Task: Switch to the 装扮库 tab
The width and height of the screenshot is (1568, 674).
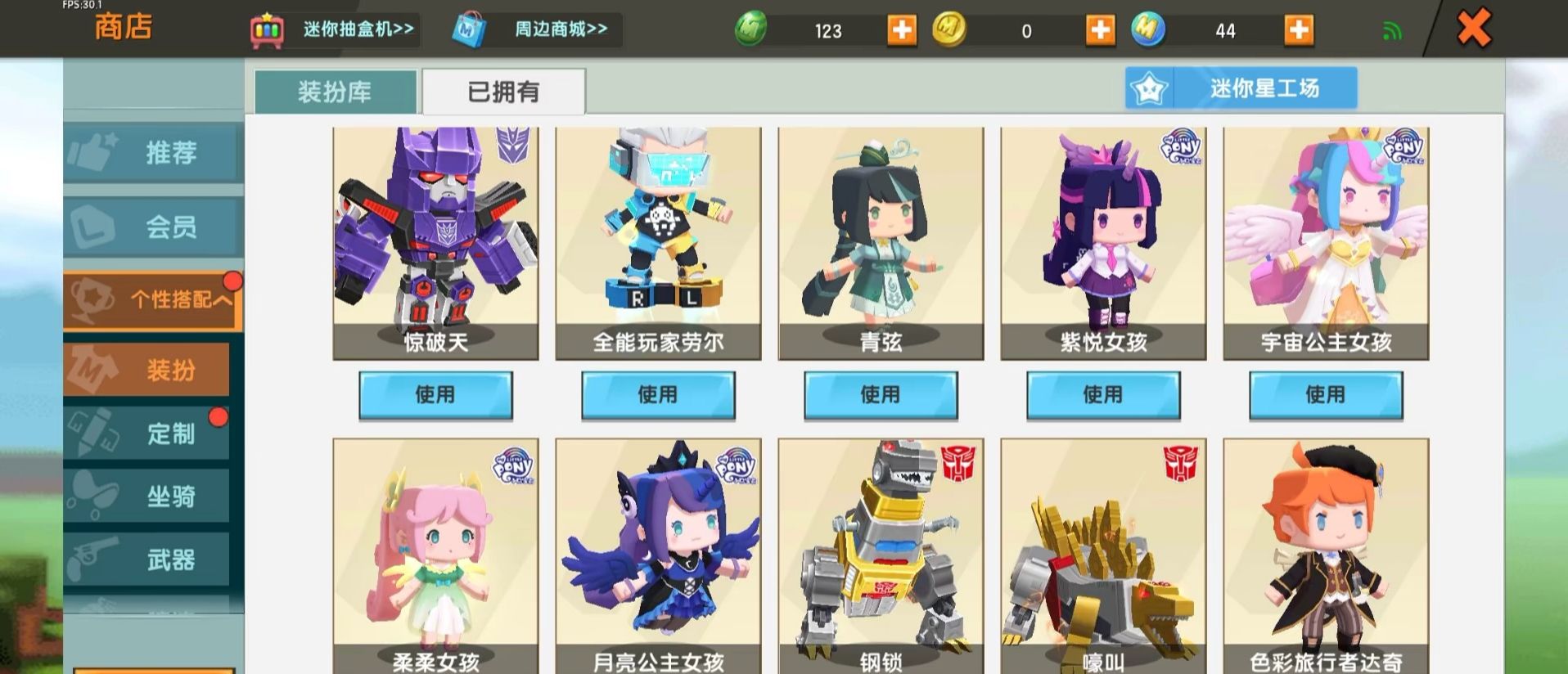Action: point(336,92)
